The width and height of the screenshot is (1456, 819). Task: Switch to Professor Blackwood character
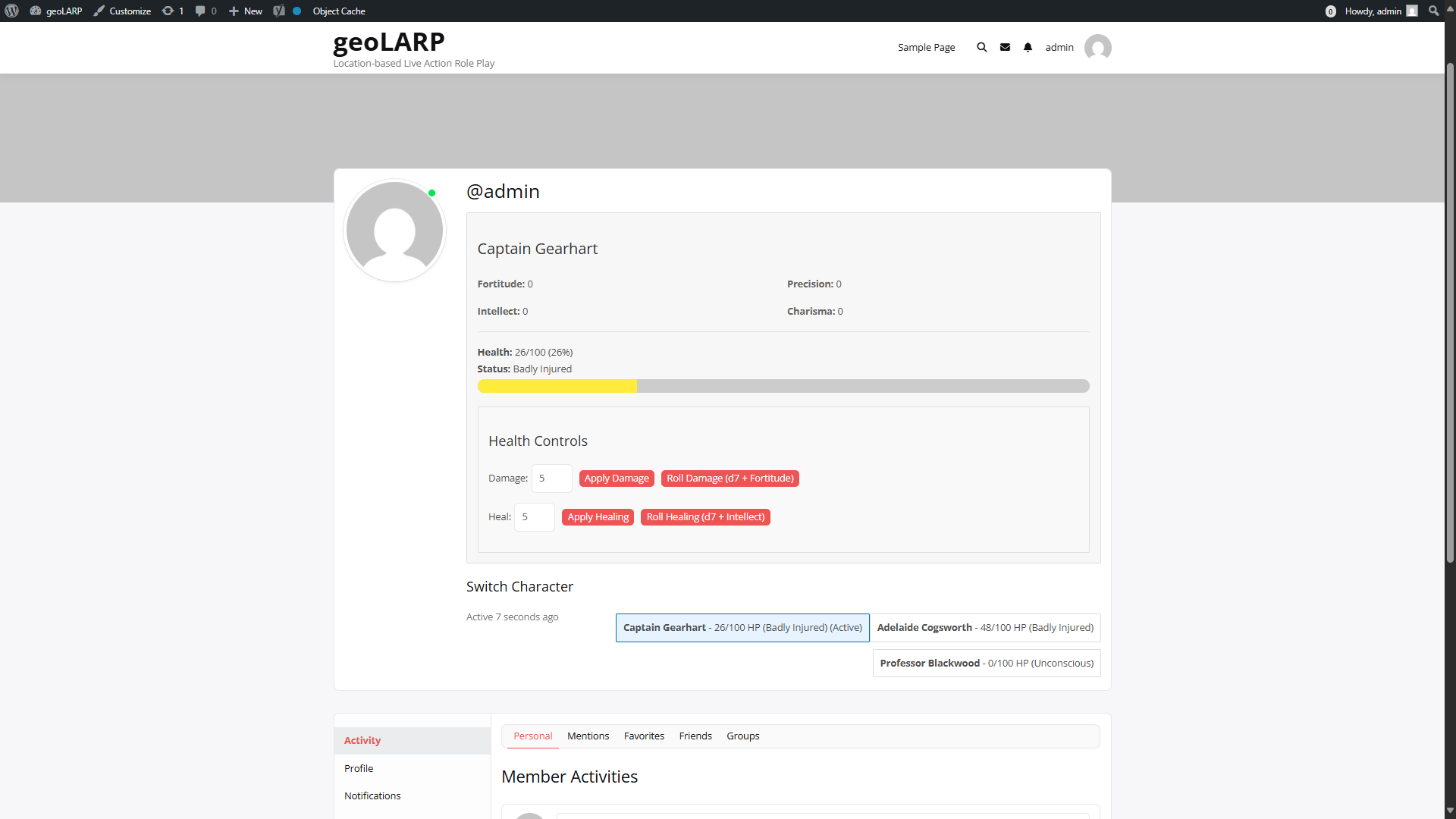point(986,663)
